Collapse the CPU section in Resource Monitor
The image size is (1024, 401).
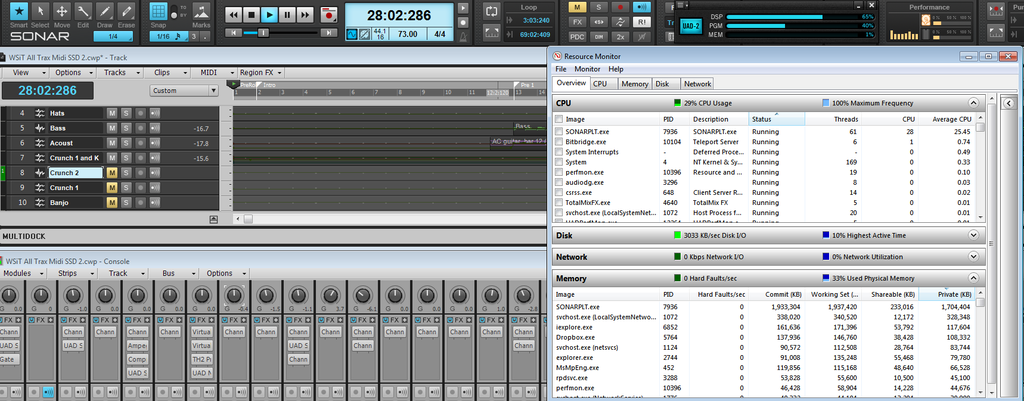[x=974, y=103]
